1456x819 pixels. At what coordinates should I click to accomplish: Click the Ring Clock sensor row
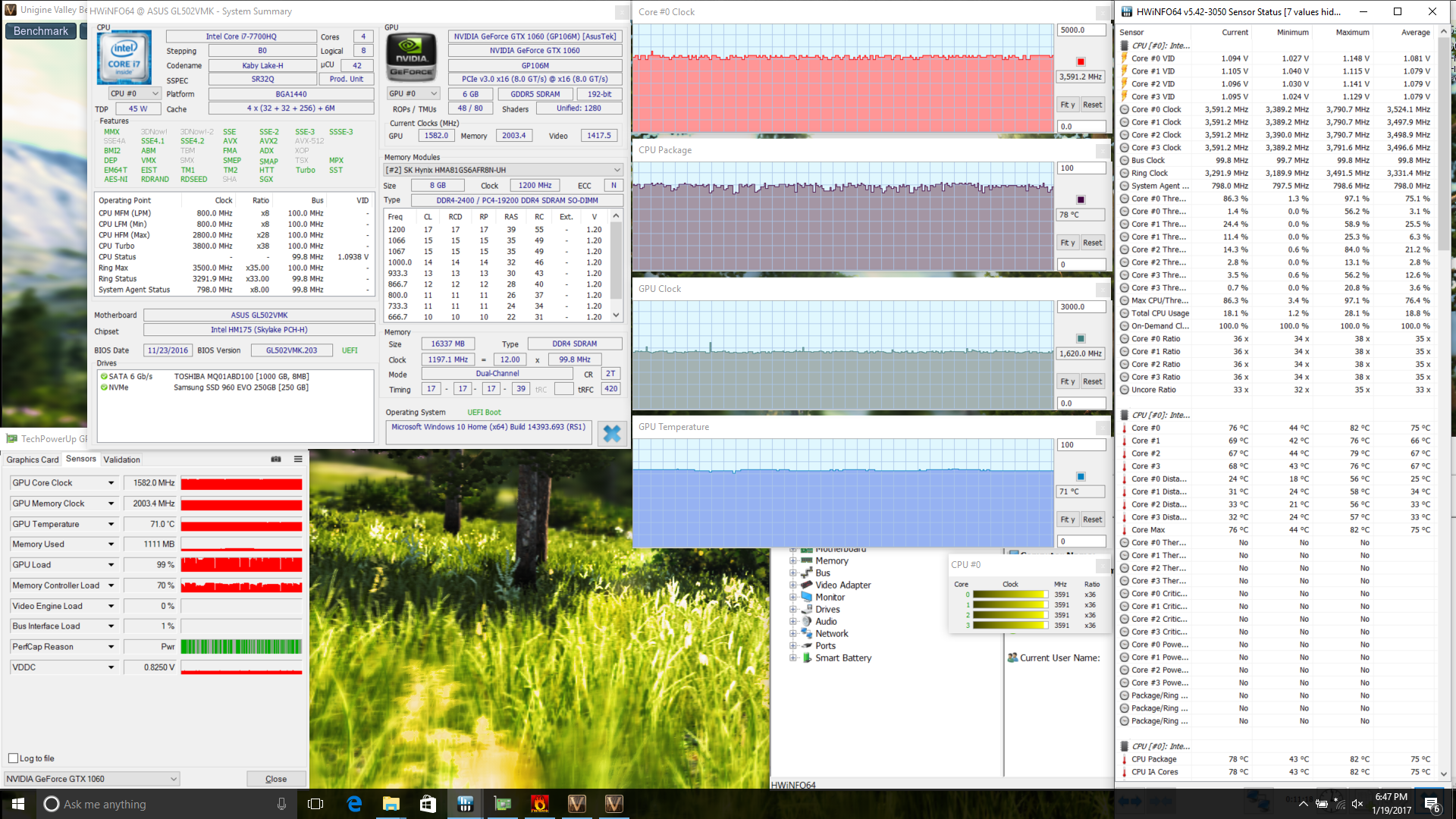(1276, 173)
